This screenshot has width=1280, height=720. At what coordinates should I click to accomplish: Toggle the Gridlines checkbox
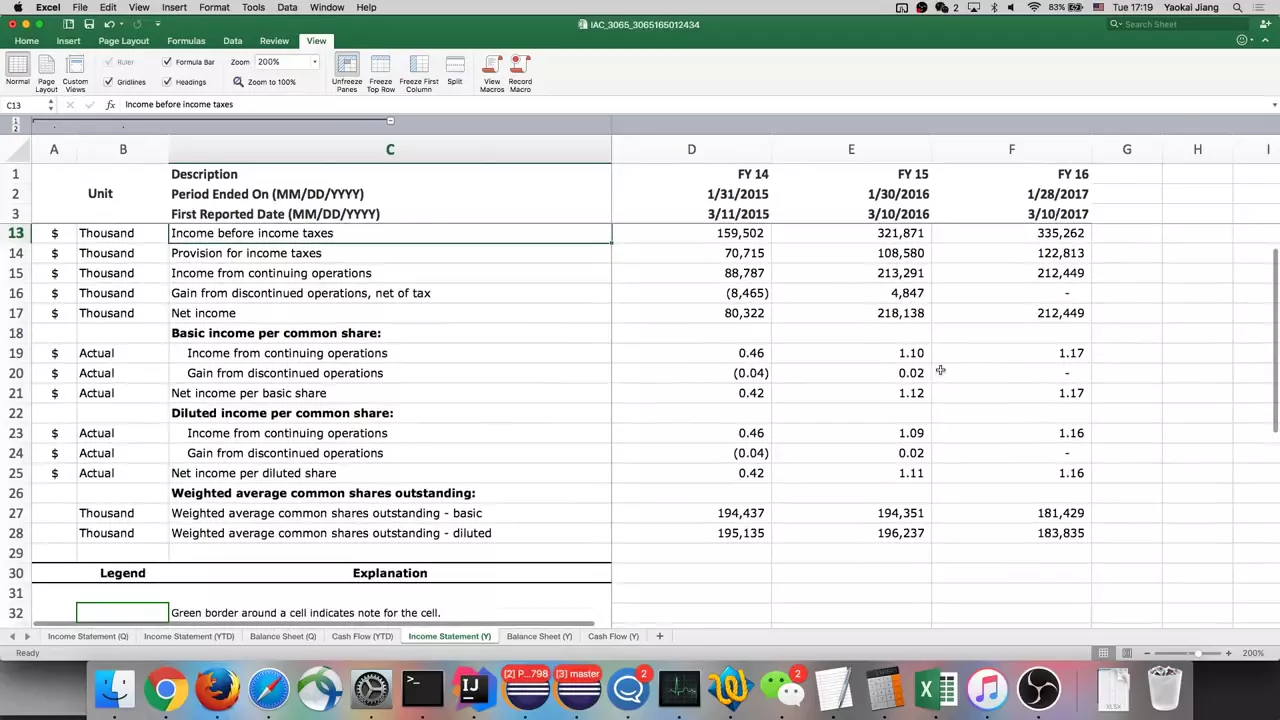(108, 82)
